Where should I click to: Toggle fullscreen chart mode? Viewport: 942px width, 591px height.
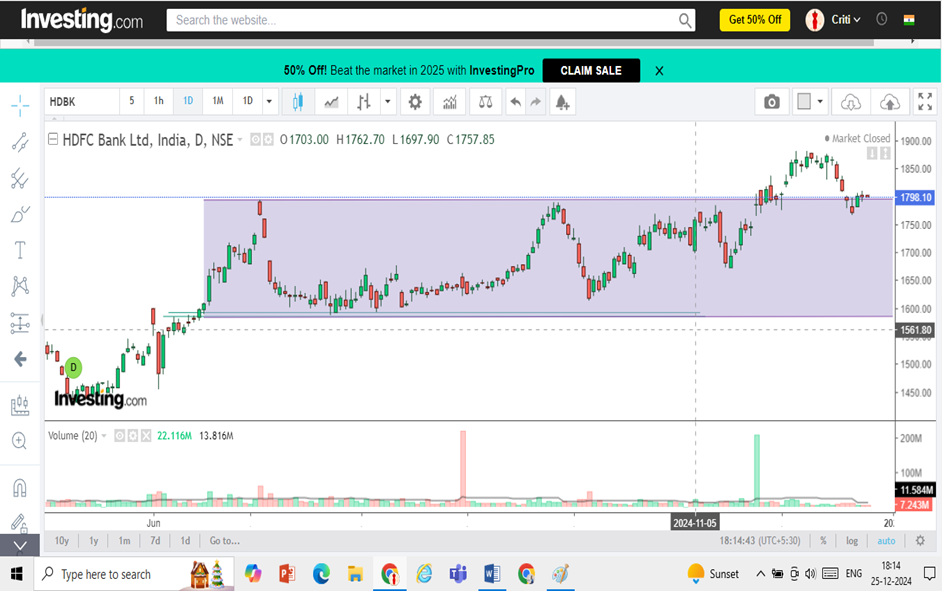(x=925, y=102)
